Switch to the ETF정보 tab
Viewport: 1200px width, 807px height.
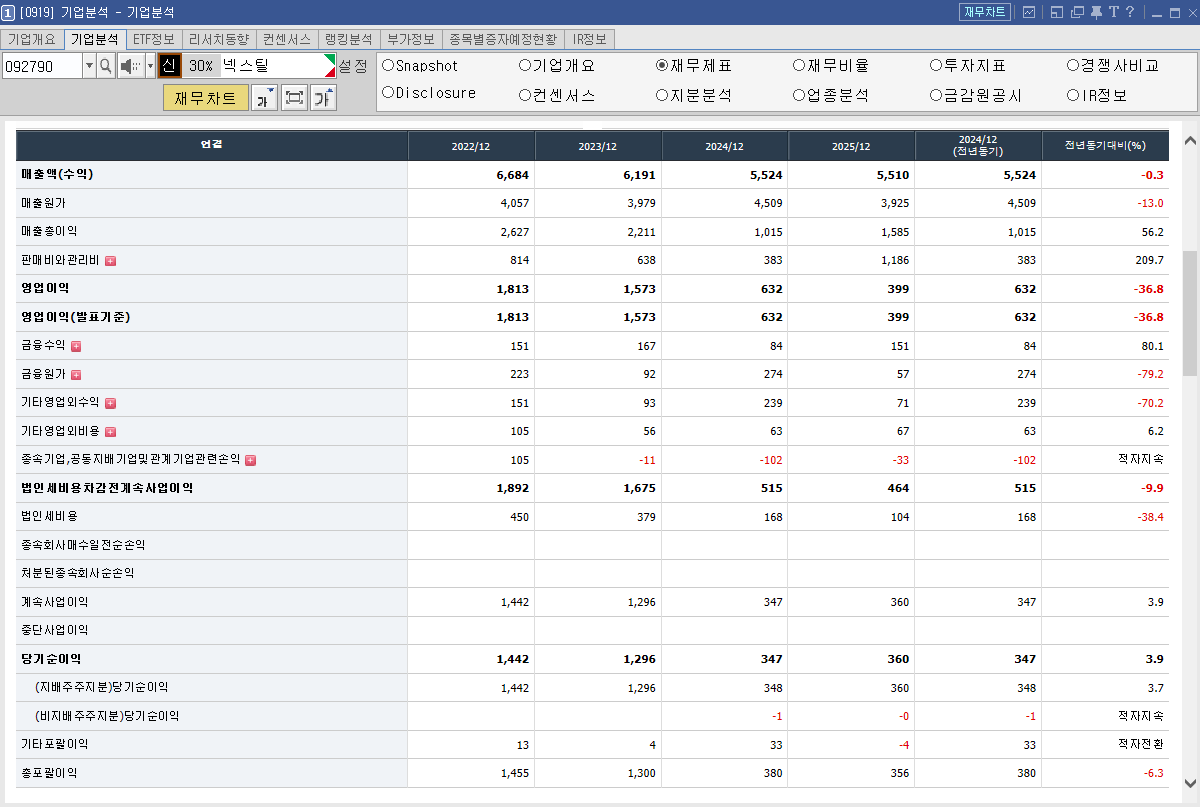(153, 39)
